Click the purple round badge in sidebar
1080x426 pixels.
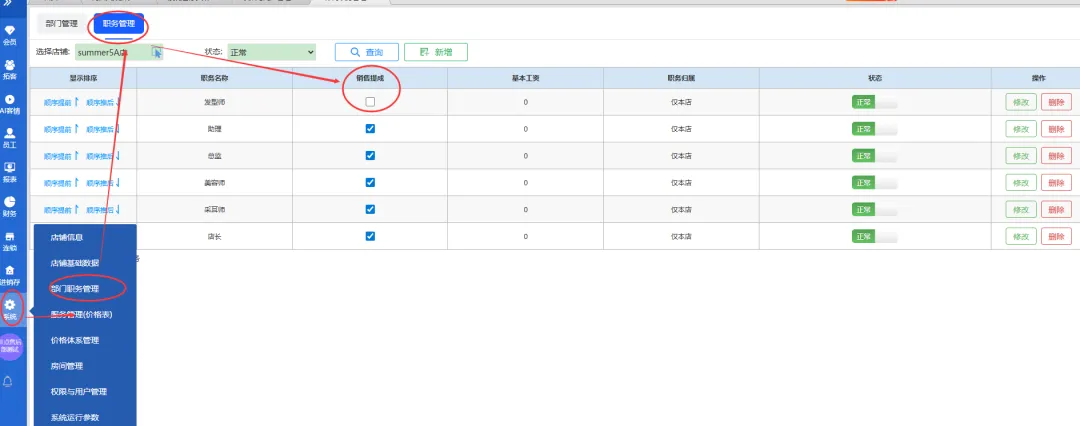click(10, 347)
